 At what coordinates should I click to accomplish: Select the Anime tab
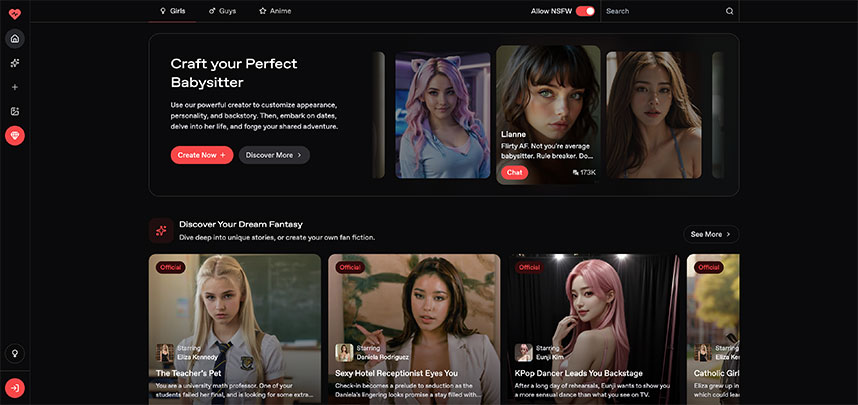pos(275,11)
